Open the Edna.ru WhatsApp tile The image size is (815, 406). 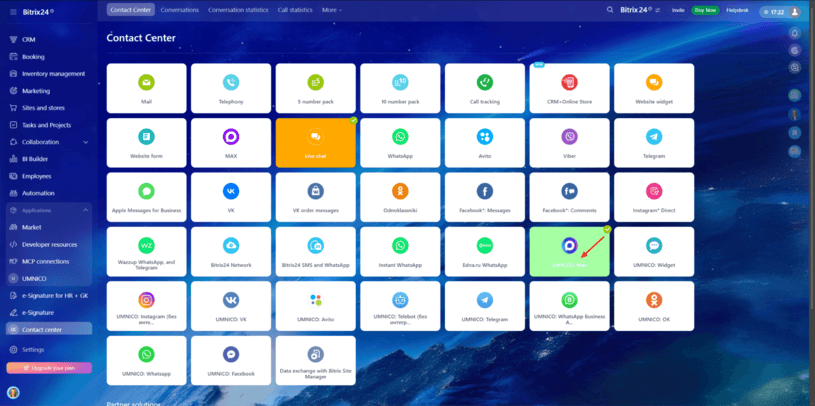pyautogui.click(x=485, y=252)
